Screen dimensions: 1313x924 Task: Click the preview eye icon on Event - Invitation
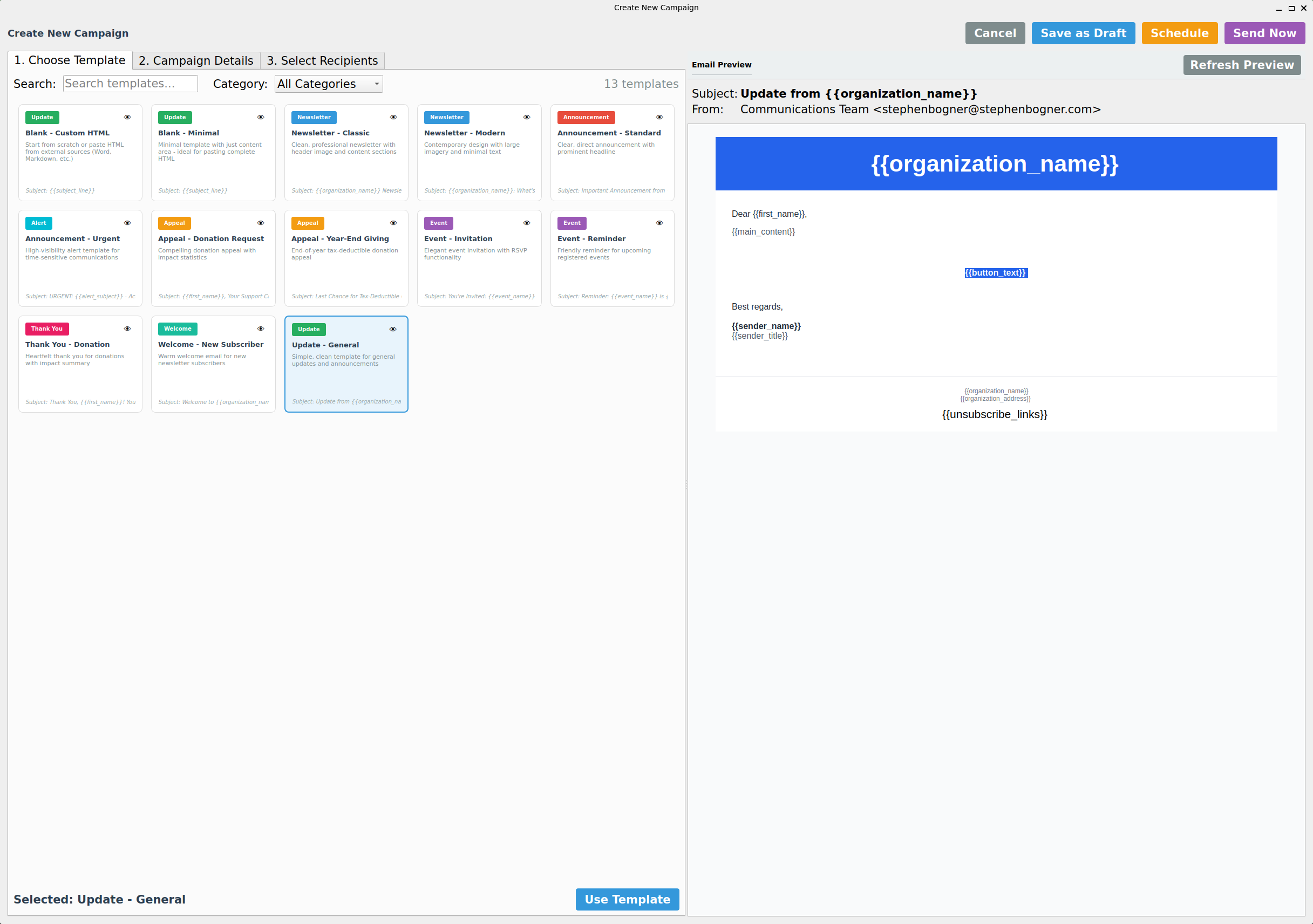coord(526,223)
